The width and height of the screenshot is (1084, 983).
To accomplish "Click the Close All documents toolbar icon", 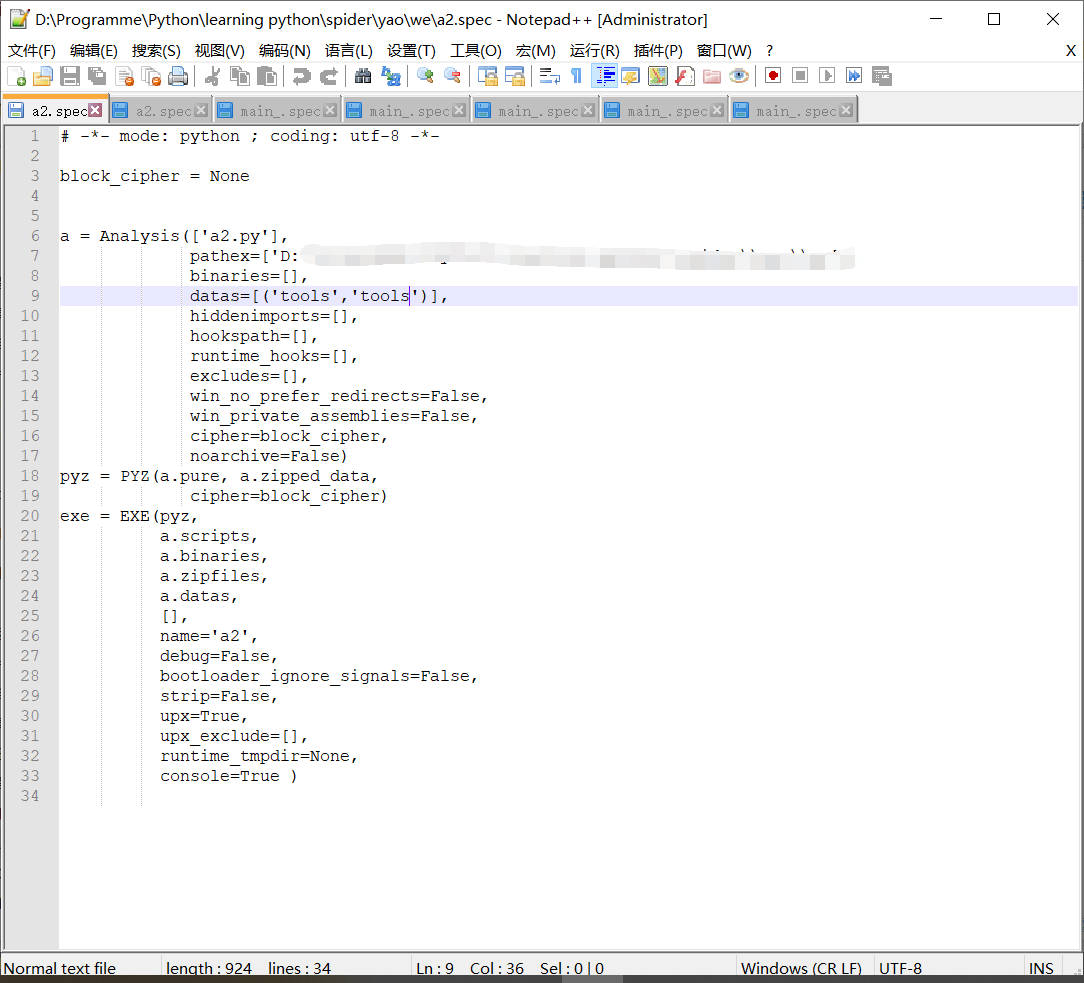I will pos(151,76).
